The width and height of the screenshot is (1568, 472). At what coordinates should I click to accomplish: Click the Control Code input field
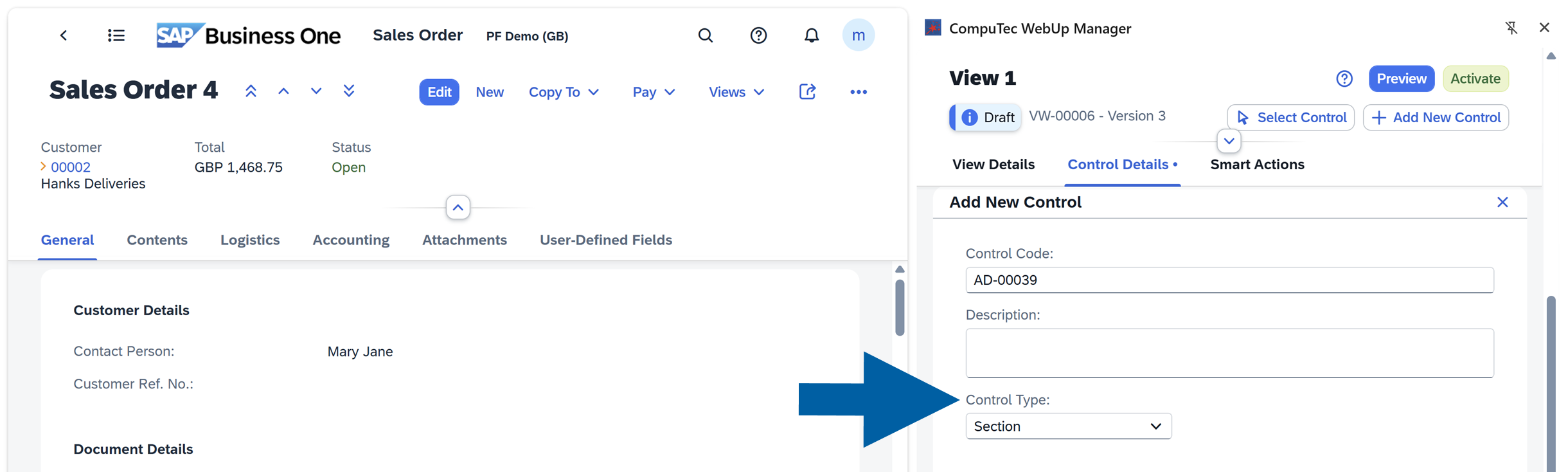click(1229, 280)
